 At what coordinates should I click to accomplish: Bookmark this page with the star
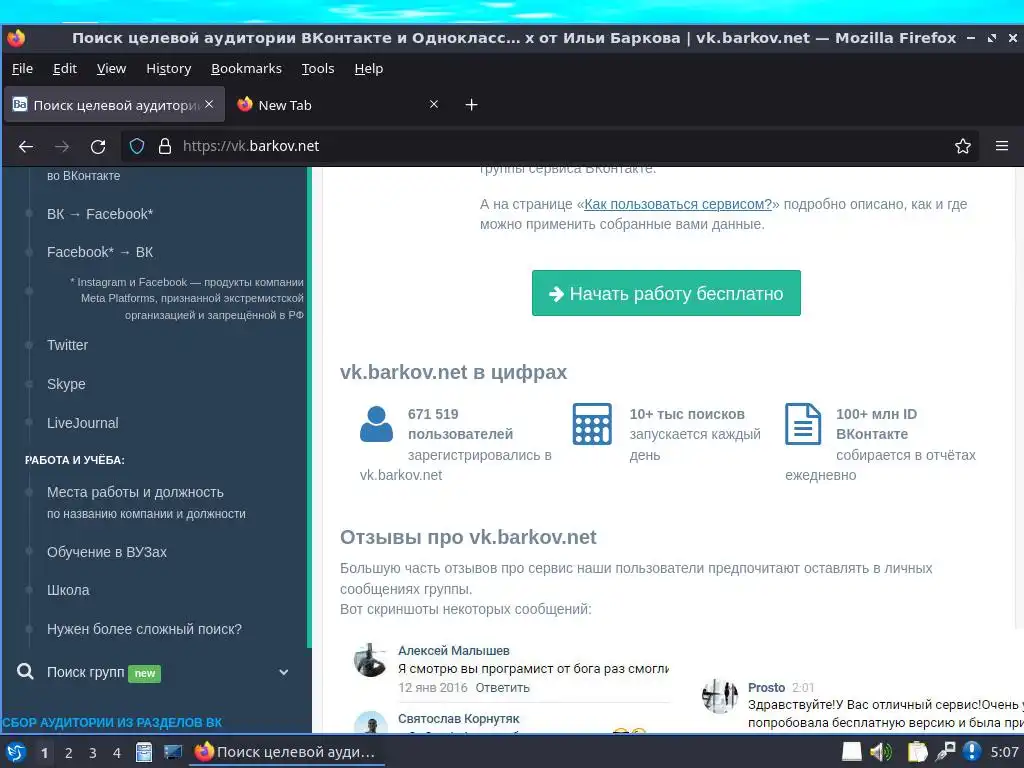[x=963, y=146]
